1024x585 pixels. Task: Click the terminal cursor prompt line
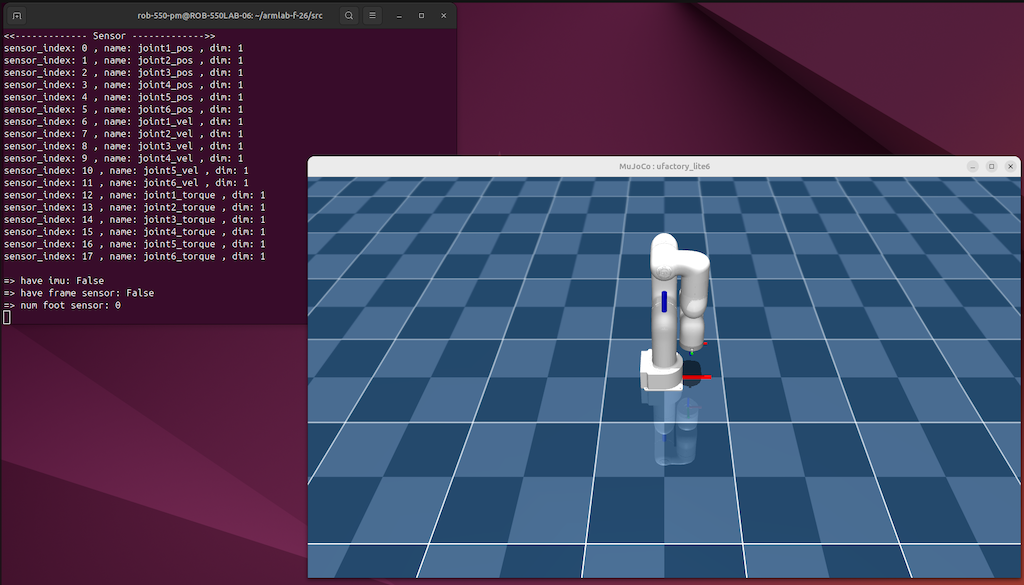7,317
